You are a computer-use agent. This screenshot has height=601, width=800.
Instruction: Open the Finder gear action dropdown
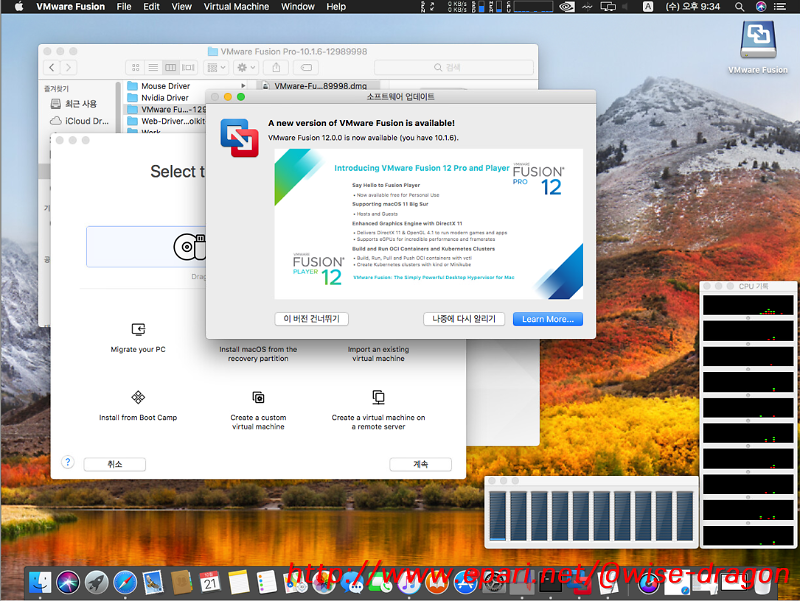(x=246, y=67)
